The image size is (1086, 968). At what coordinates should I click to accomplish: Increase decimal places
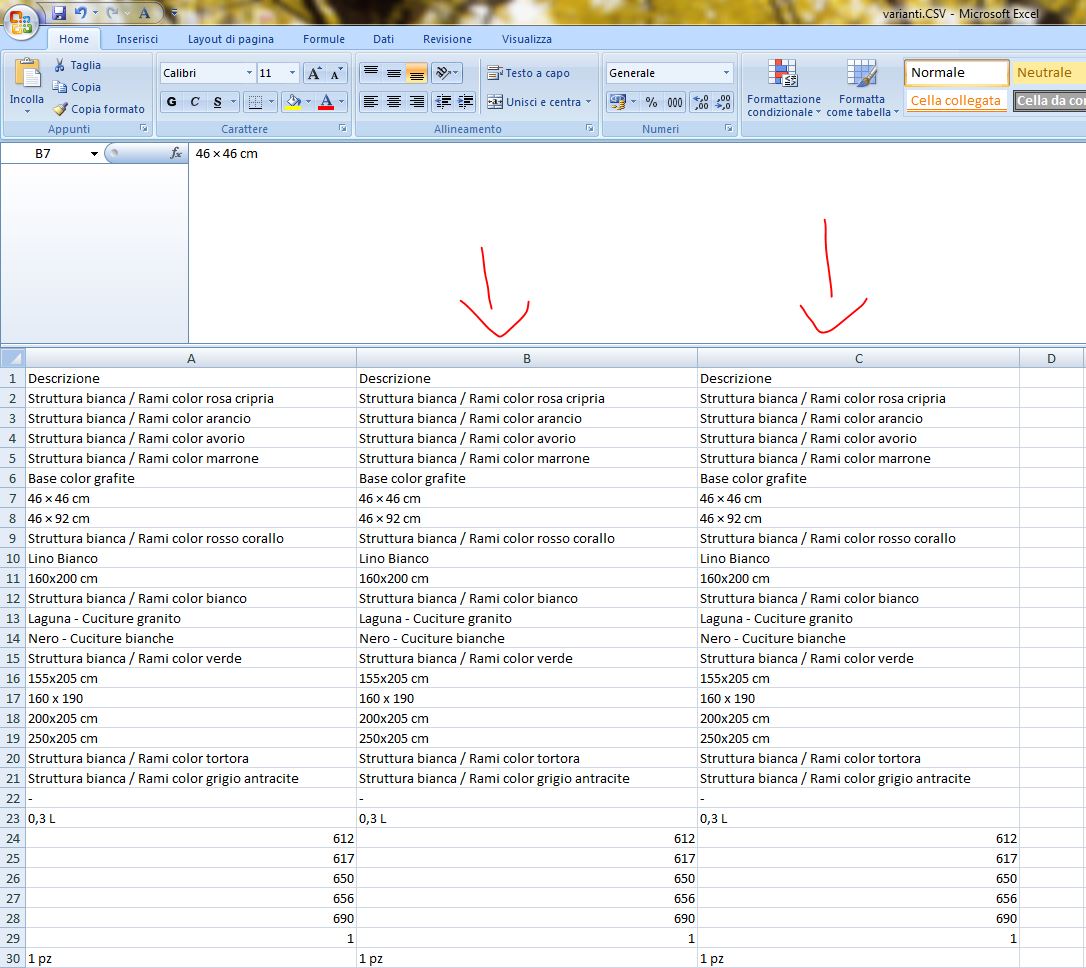click(x=701, y=102)
